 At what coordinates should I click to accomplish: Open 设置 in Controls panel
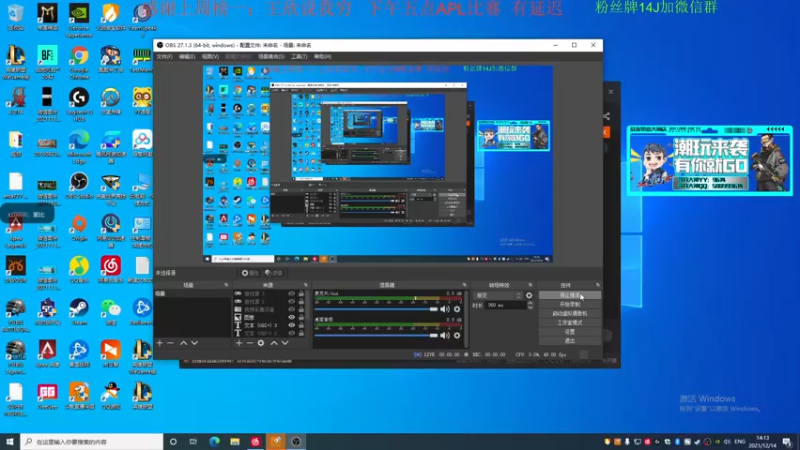point(569,332)
